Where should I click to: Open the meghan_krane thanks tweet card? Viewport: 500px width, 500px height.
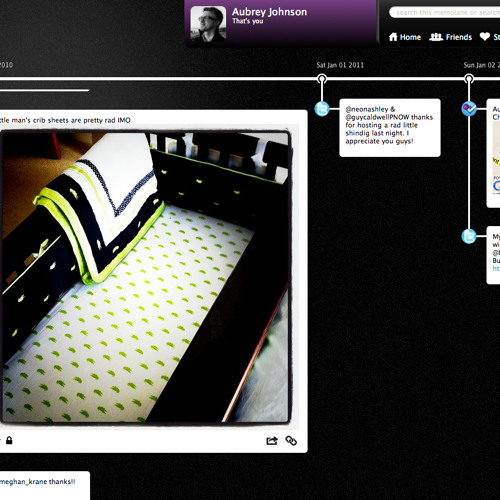click(45, 485)
